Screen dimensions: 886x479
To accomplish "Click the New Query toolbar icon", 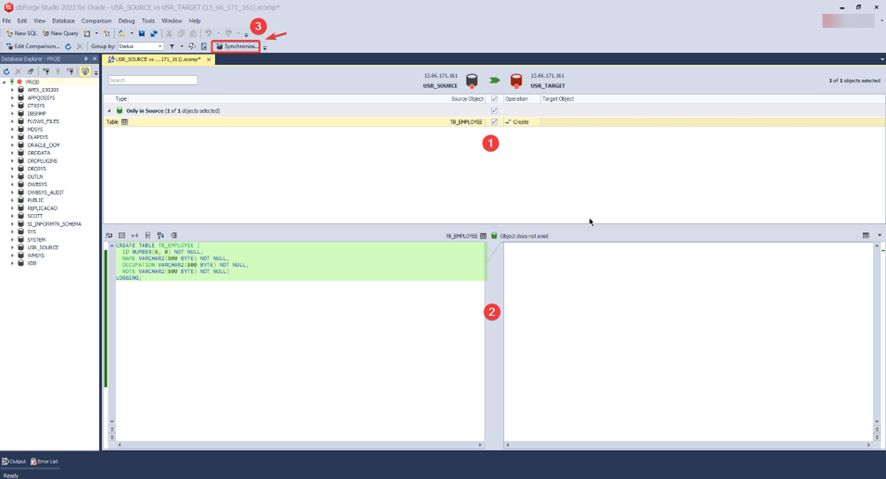I will tap(60, 33).
